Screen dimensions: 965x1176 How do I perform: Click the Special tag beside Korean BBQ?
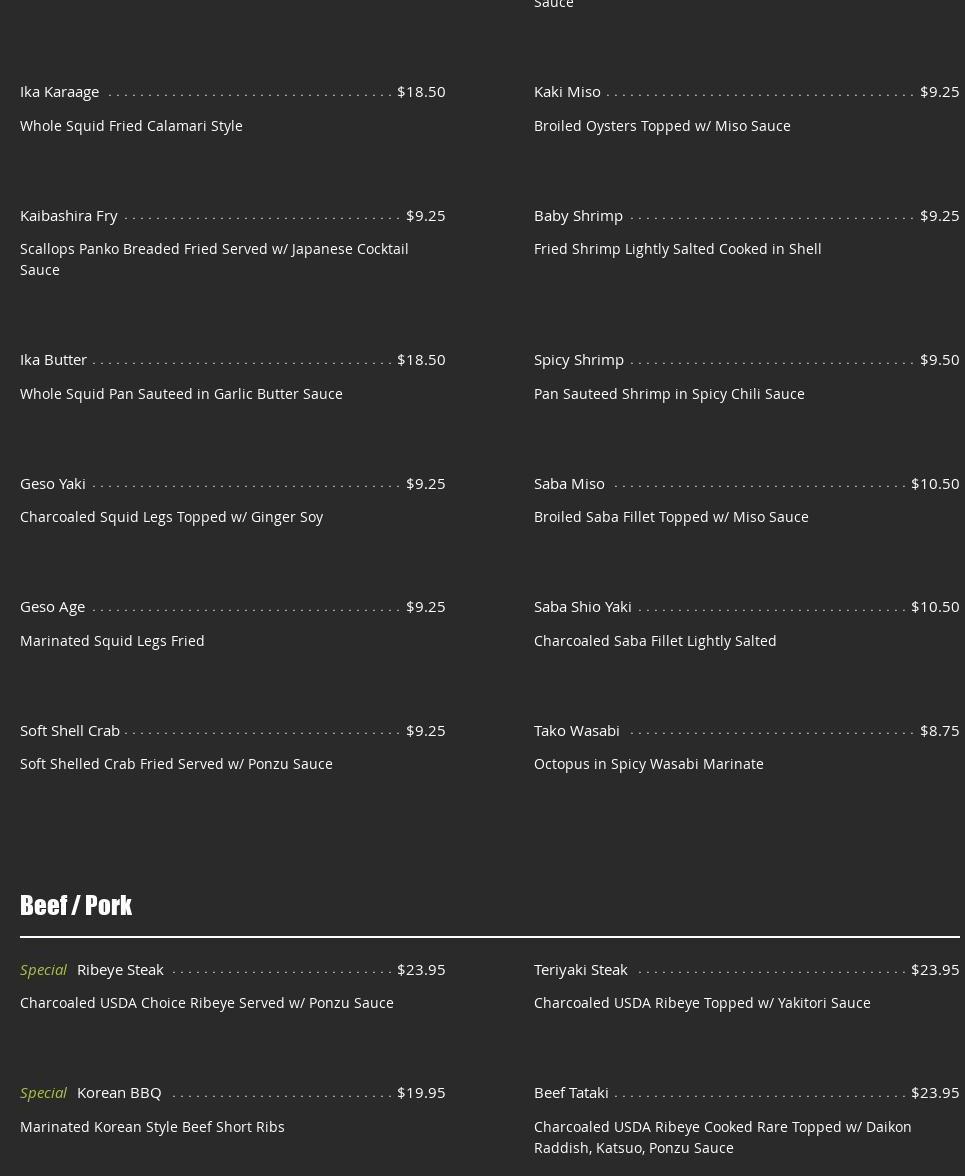[x=43, y=1093]
